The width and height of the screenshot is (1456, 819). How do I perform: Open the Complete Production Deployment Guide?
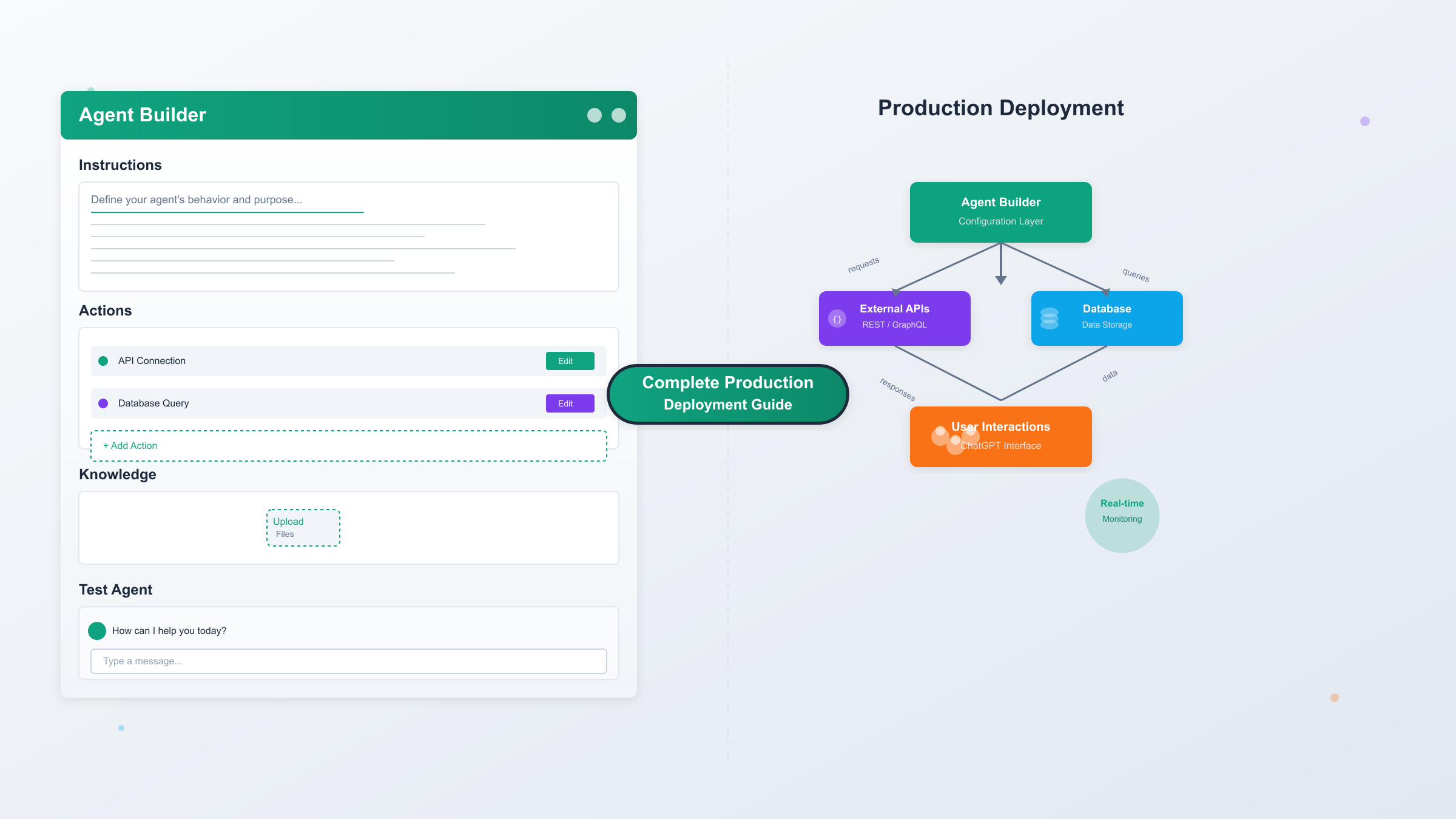[x=727, y=393]
